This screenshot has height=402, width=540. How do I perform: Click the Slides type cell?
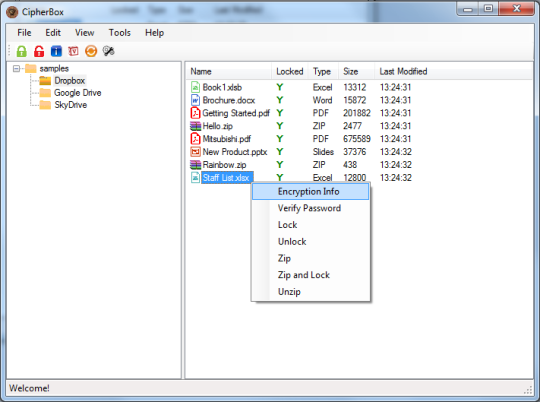[x=323, y=152]
